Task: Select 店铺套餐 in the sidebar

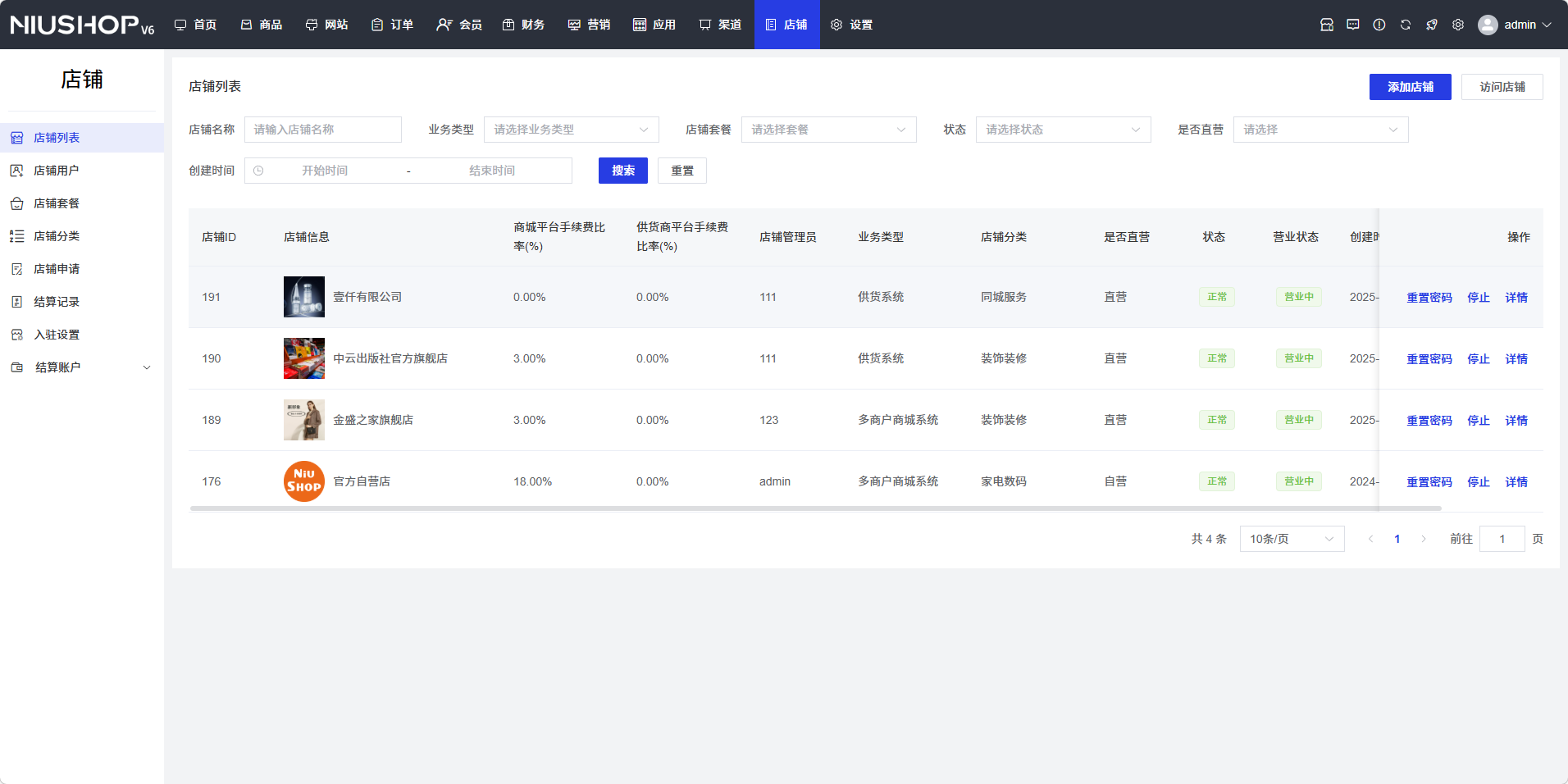Action: 57,203
